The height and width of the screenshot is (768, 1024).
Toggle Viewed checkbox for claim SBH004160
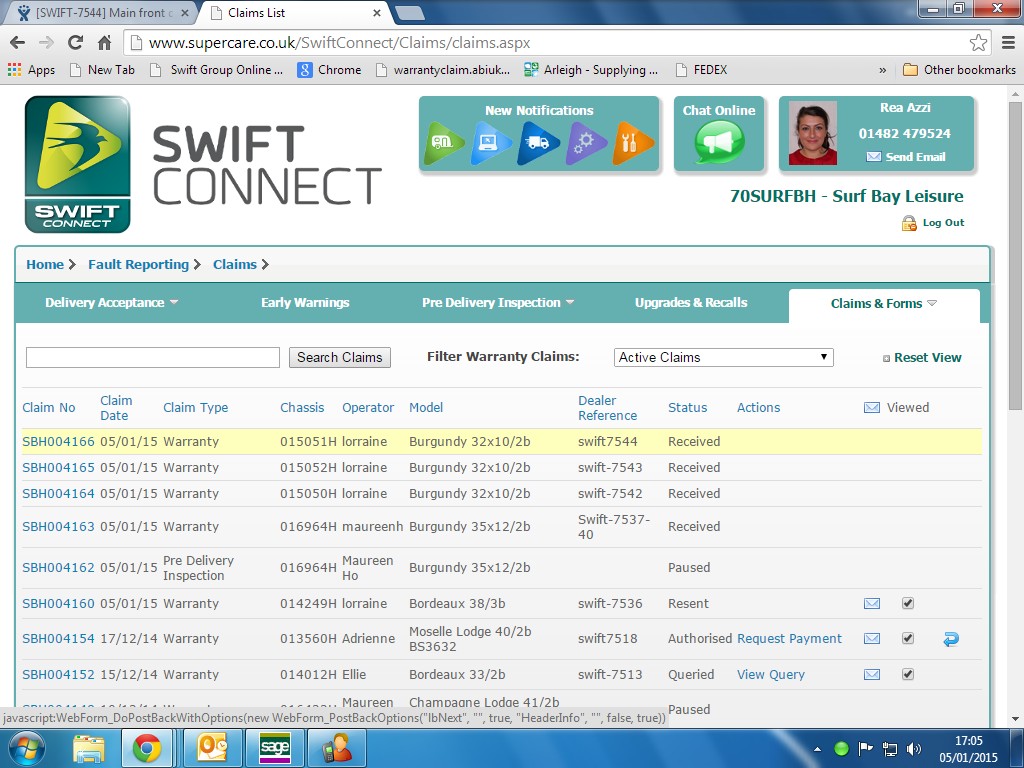(x=908, y=604)
